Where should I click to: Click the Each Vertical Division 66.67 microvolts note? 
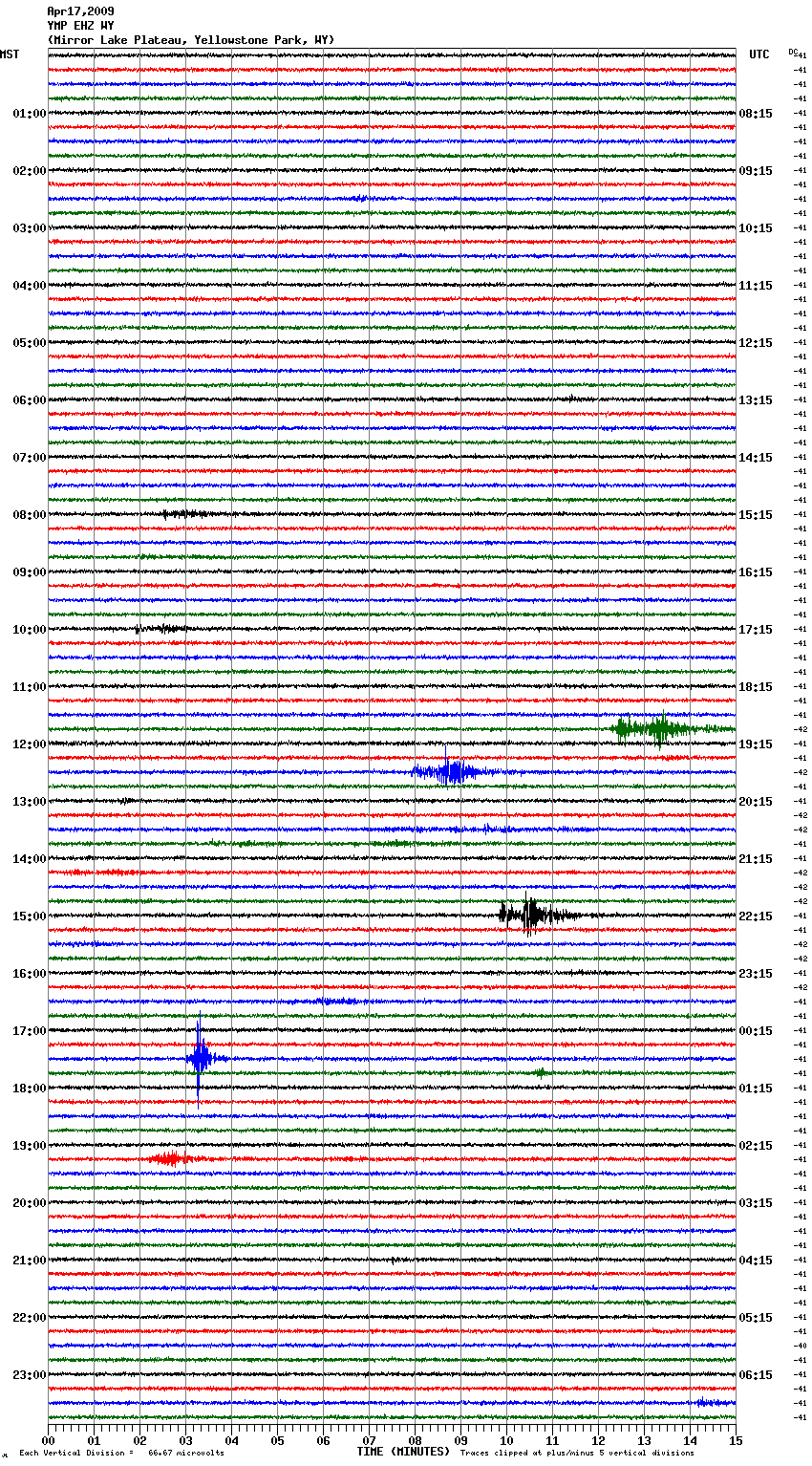pos(121,1454)
